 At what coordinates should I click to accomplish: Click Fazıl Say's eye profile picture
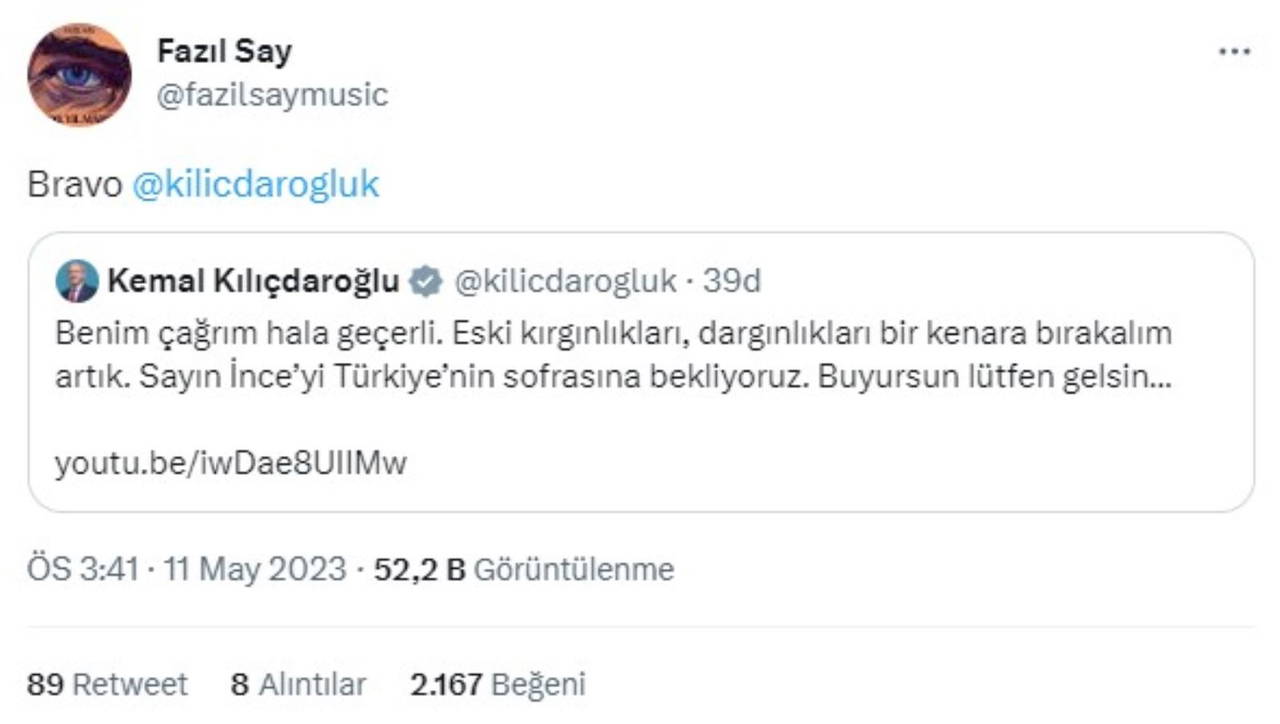tap(79, 75)
